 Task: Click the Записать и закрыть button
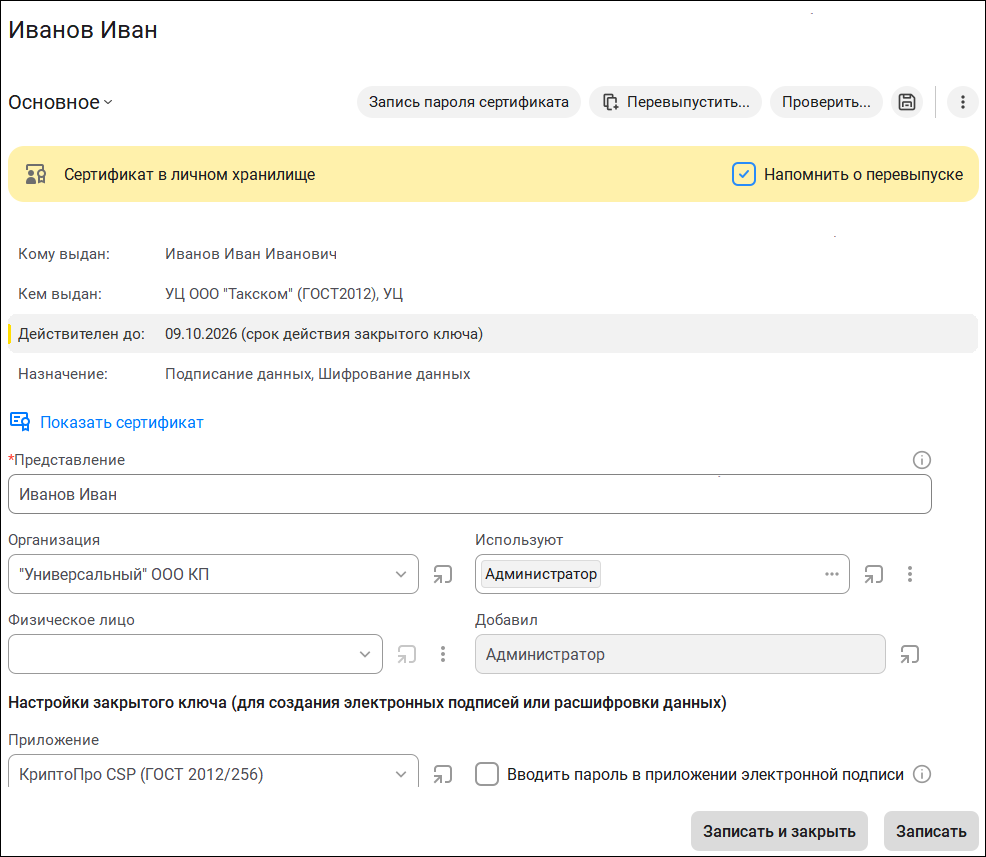(x=779, y=831)
